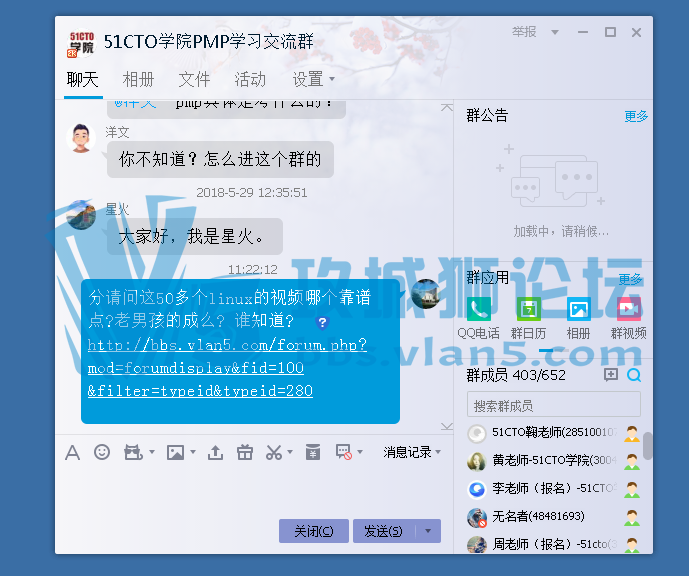The width and height of the screenshot is (689, 576).
Task: Click 更多 beside 群公告
Action: pos(636,116)
